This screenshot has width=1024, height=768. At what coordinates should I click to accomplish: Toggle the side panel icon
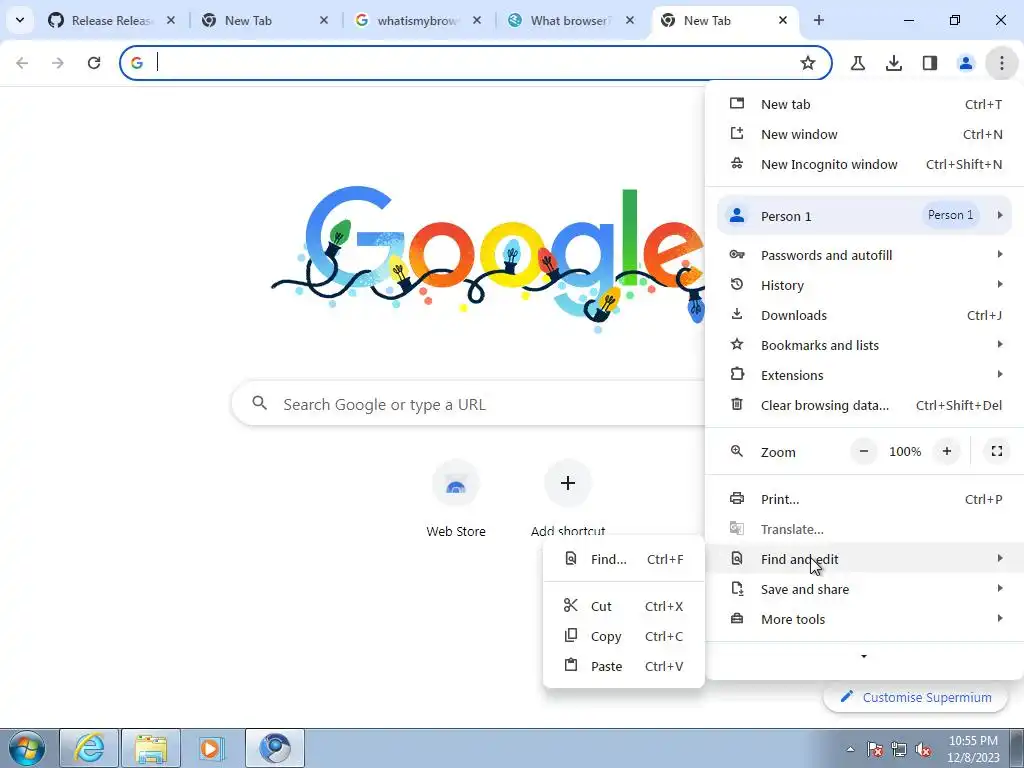pyautogui.click(x=929, y=63)
